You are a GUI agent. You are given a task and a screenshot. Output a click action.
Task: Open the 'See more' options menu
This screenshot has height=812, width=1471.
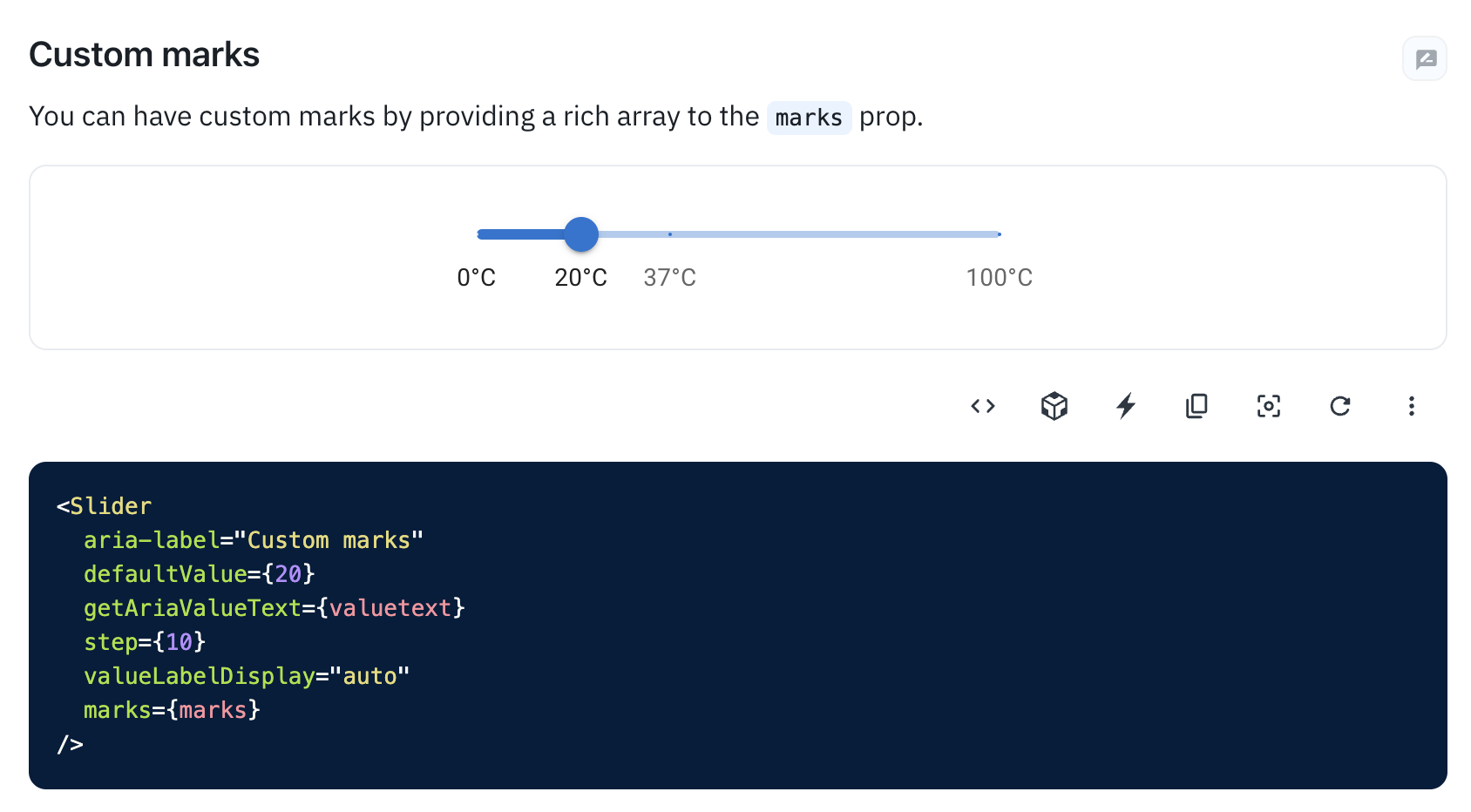(1411, 406)
